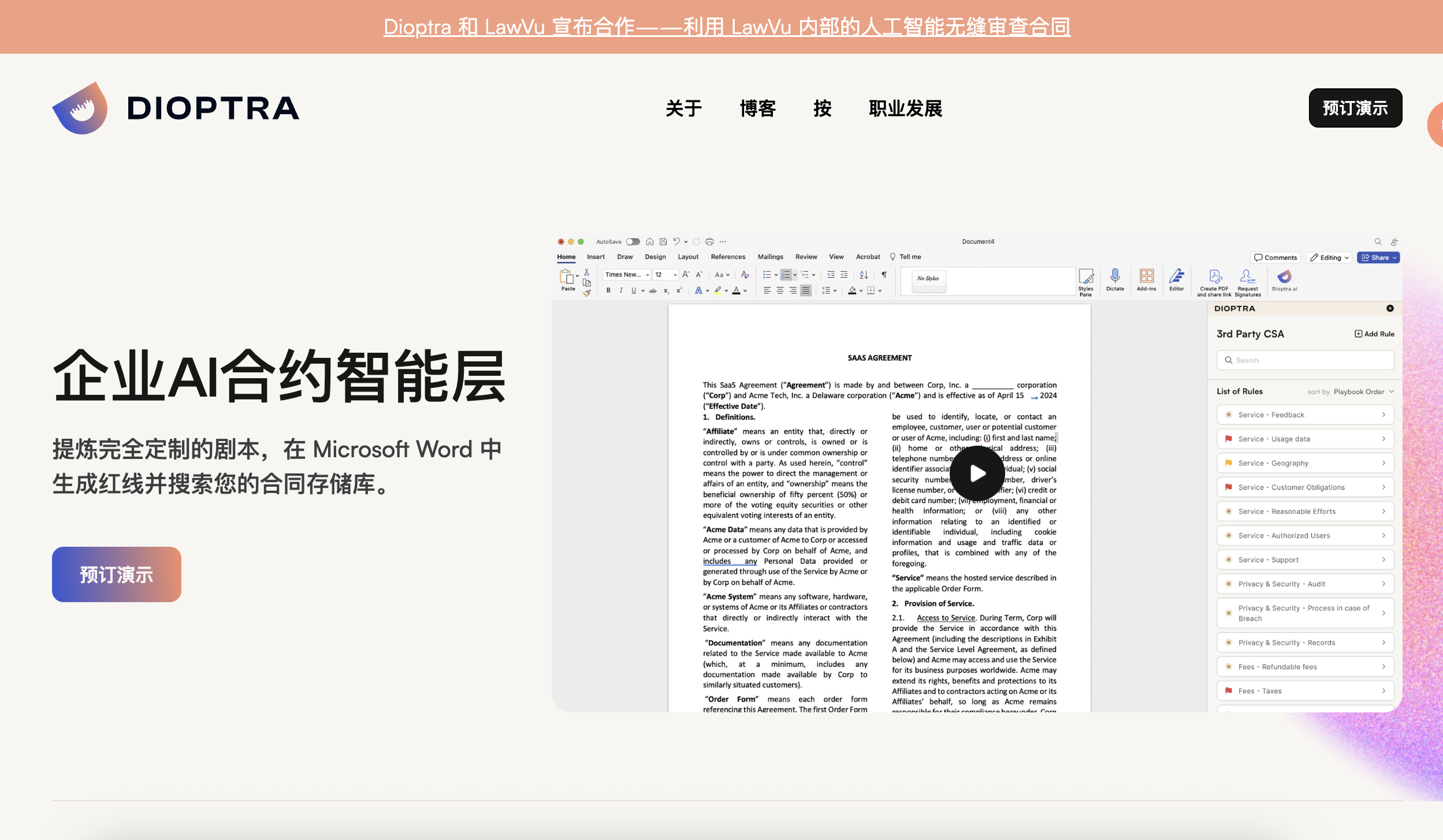Viewport: 1443px width, 840px height.
Task: Click the gradient 预订演示 button under the headline
Action: [117, 574]
